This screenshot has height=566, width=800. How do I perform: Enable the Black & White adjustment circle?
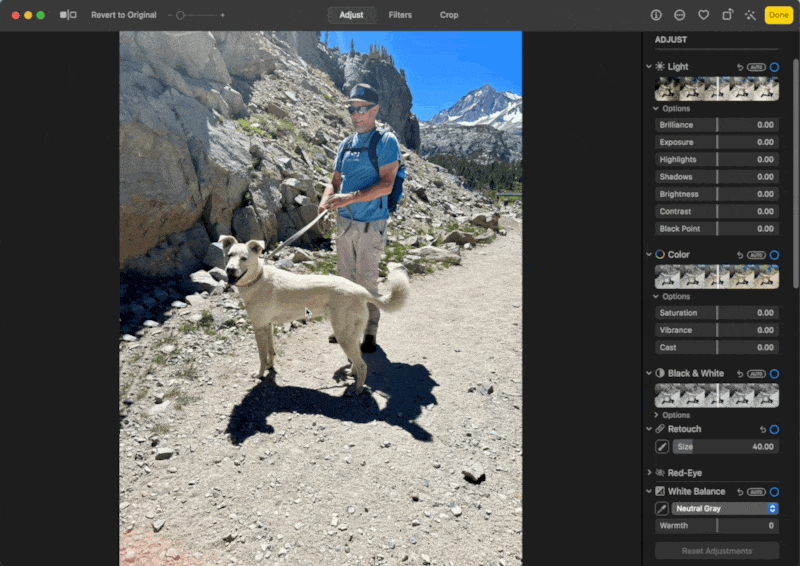coord(774,373)
